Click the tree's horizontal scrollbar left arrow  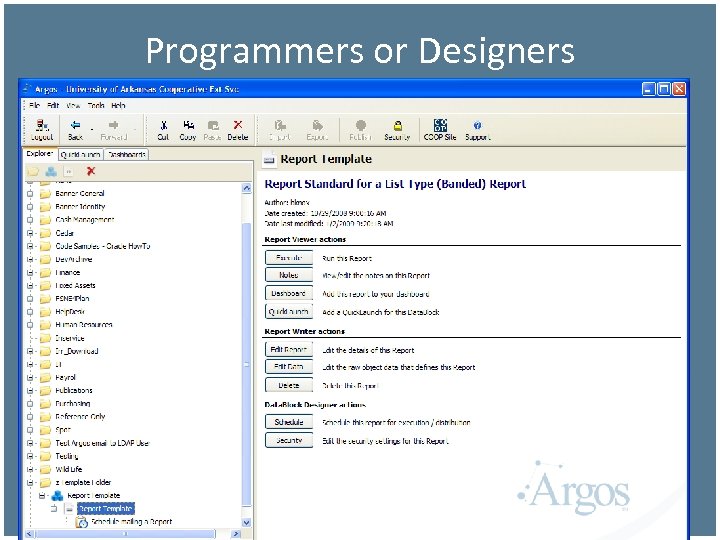tap(29, 534)
